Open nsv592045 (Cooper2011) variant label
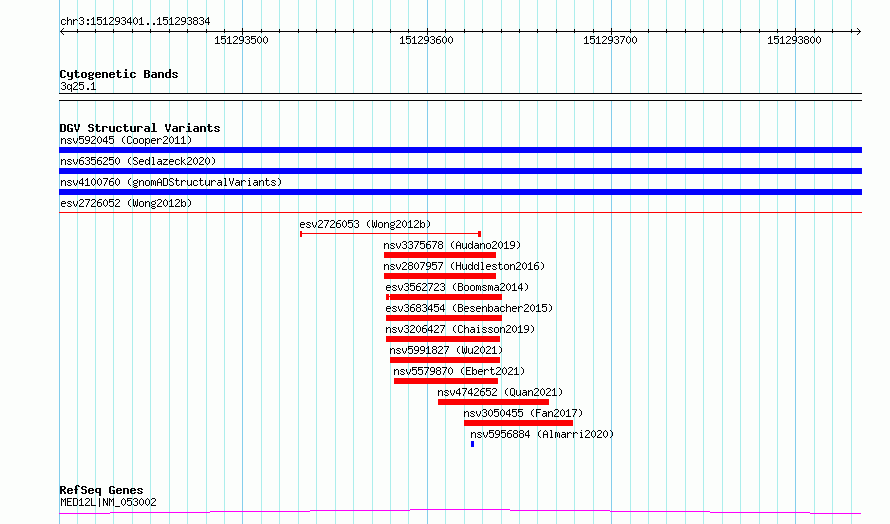 [x=126, y=140]
